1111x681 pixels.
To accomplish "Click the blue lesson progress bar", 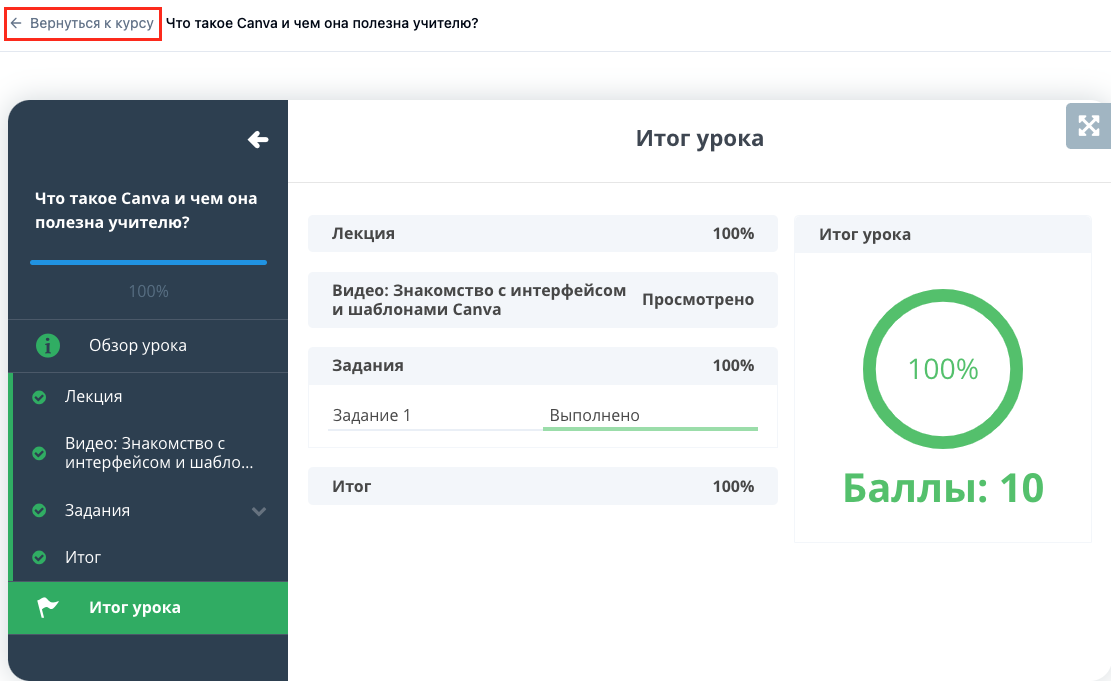I will [148, 262].
